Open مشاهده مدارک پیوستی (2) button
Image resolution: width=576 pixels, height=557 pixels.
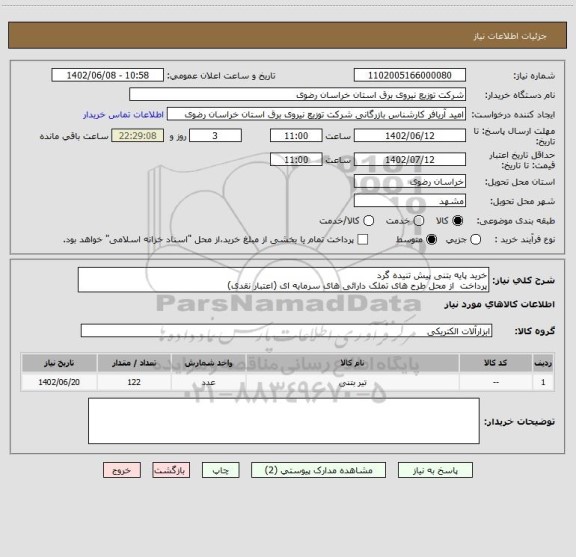coord(318,470)
